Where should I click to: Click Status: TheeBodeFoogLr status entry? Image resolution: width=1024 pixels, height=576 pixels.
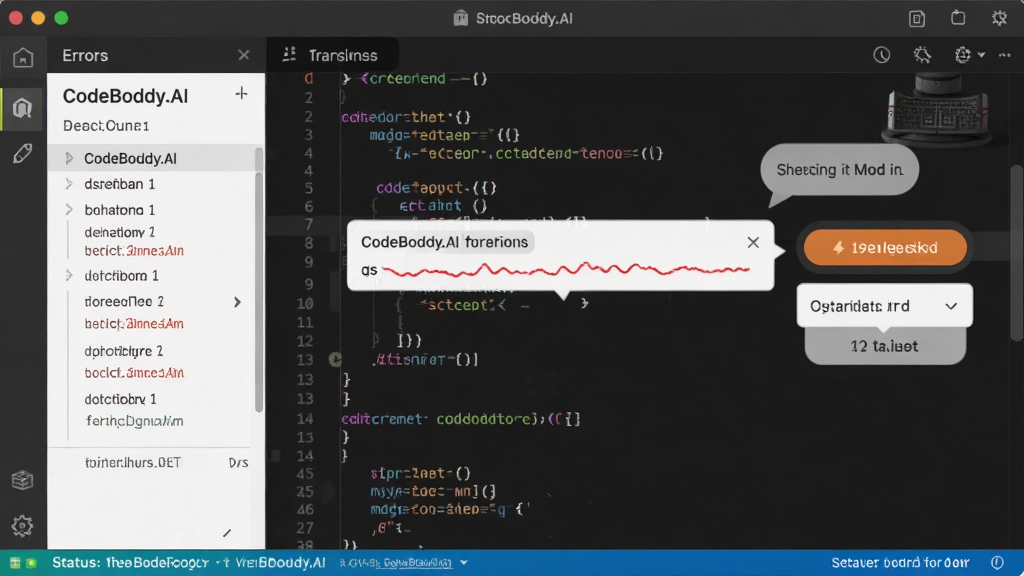tap(131, 563)
